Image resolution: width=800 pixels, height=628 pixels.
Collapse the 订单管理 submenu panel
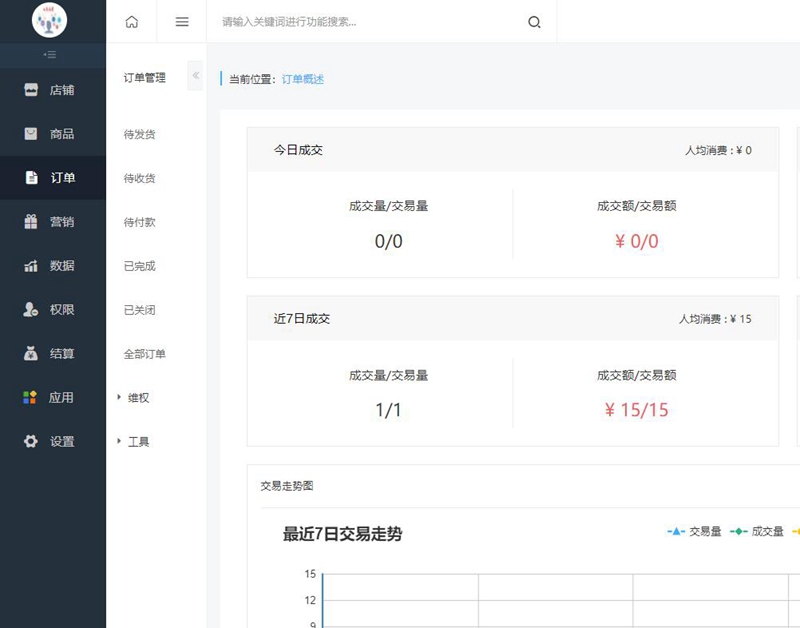pyautogui.click(x=196, y=77)
